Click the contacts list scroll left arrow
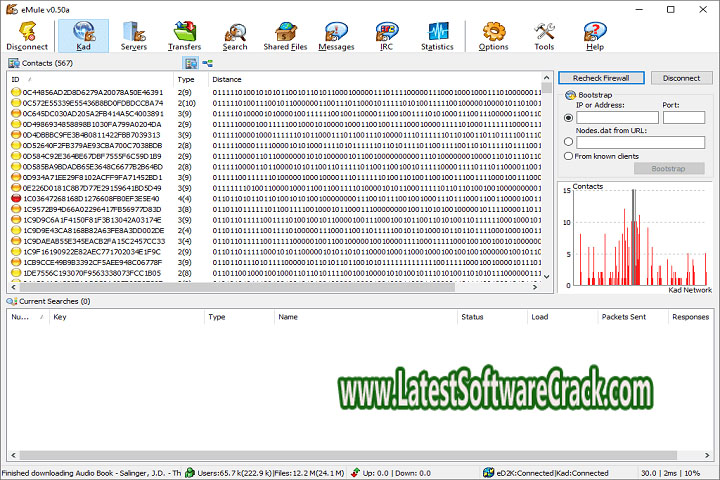 pos(13,287)
